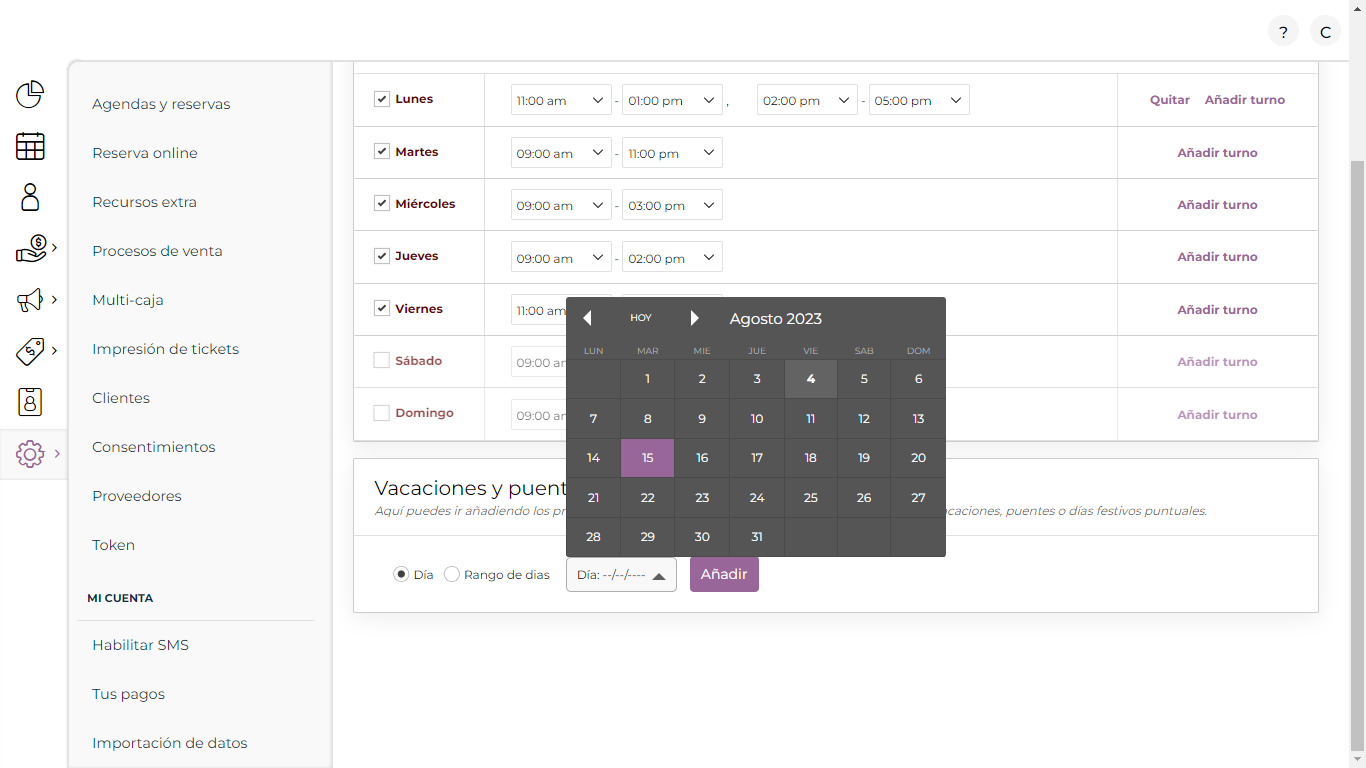
Task: Open Token menu item
Action: [x=113, y=545]
